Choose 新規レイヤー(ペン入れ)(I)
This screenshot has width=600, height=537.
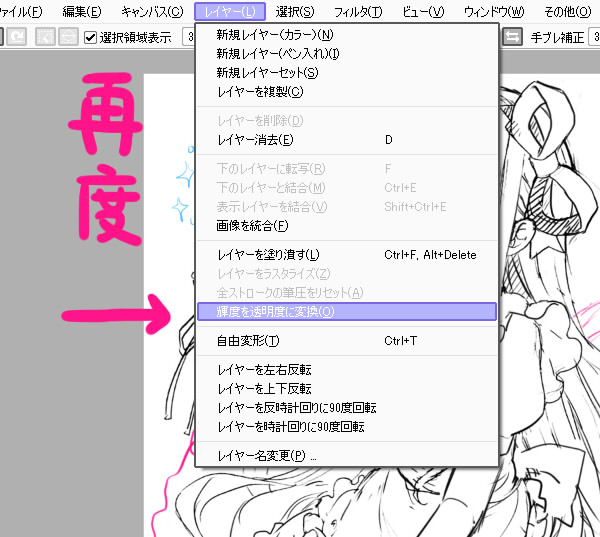(x=347, y=54)
